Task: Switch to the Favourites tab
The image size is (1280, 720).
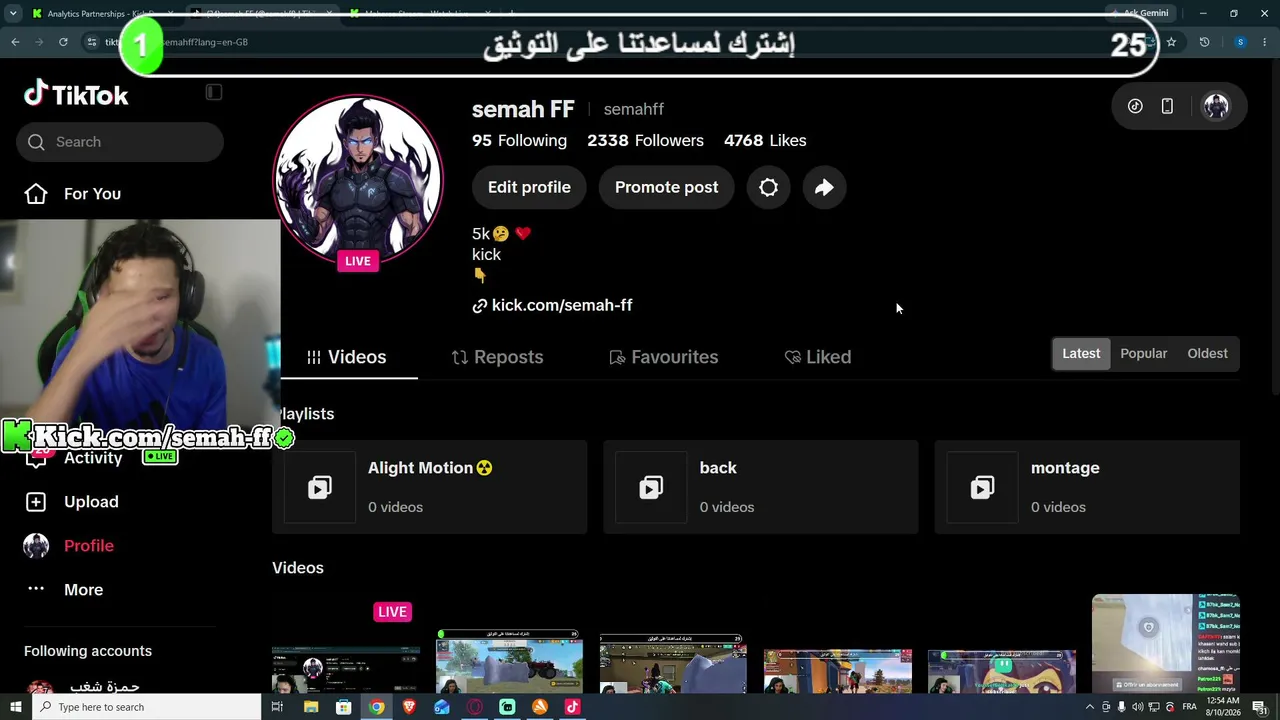Action: (x=664, y=357)
